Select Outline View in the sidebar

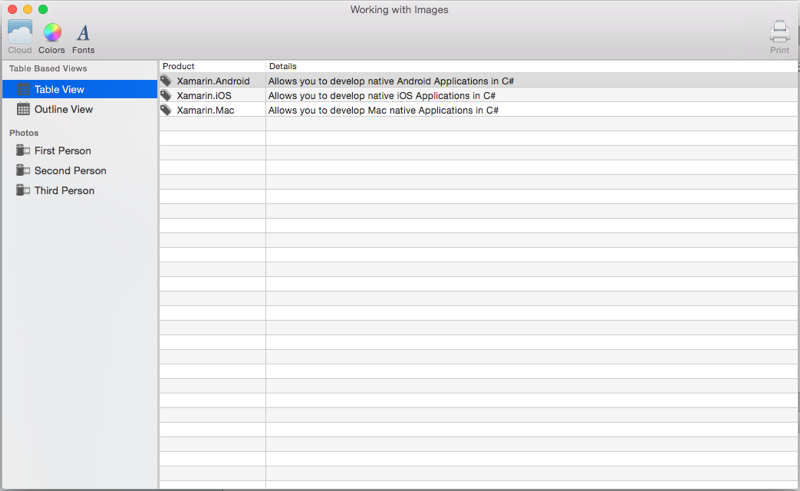point(63,109)
